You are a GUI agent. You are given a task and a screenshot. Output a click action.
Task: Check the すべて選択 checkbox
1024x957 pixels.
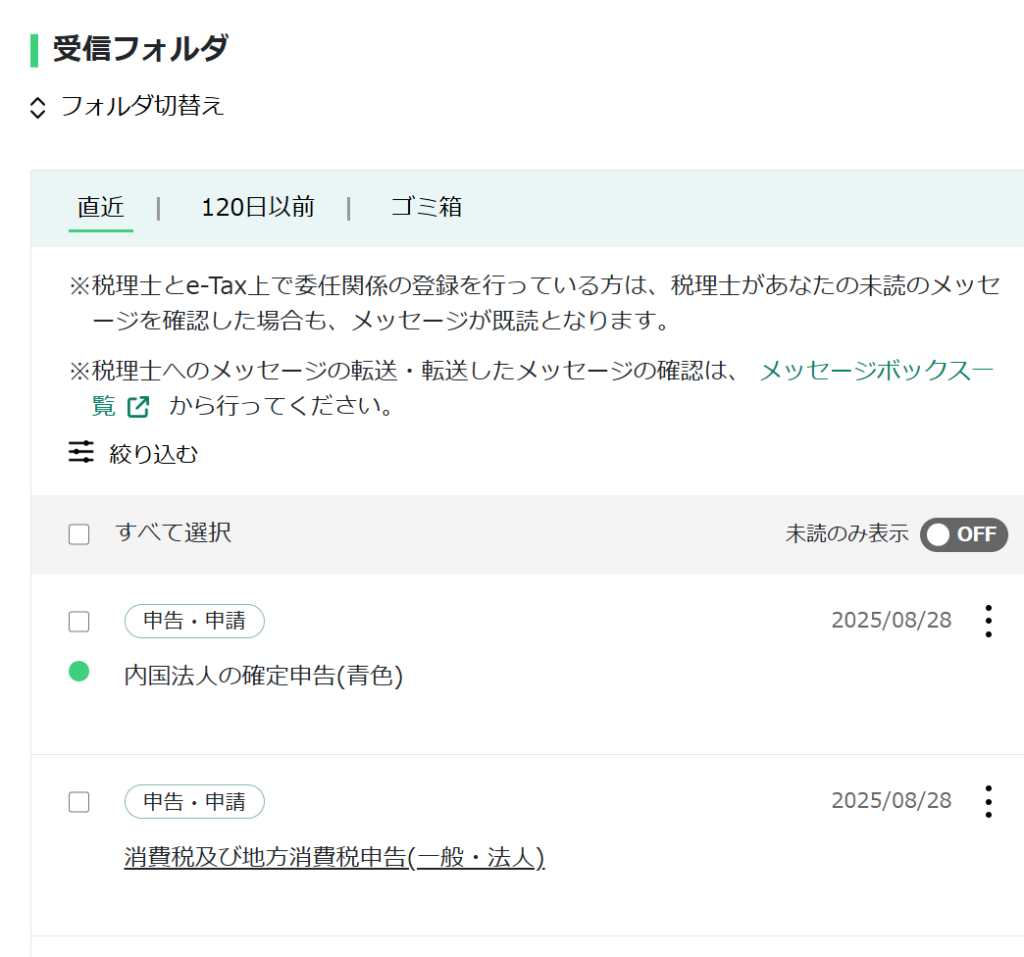pos(79,534)
